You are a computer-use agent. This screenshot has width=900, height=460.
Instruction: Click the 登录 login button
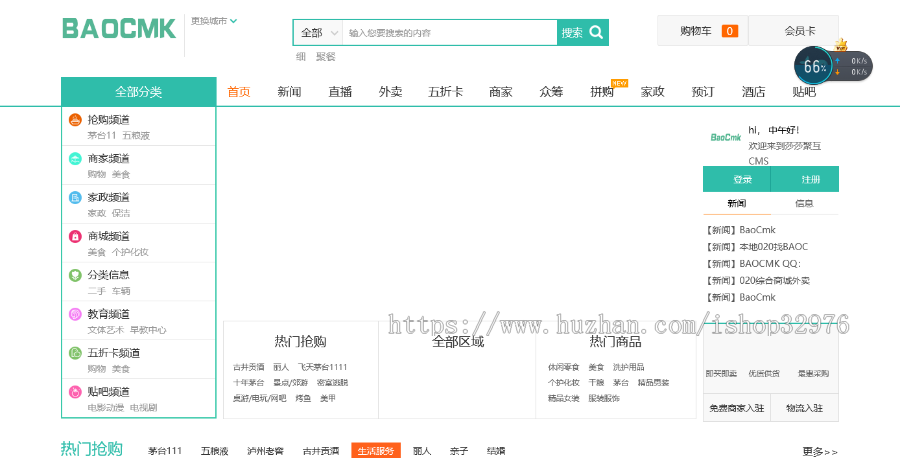tap(737, 179)
